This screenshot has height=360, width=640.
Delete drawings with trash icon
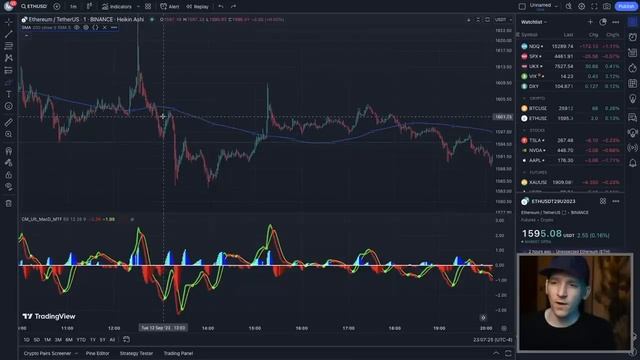[9, 203]
